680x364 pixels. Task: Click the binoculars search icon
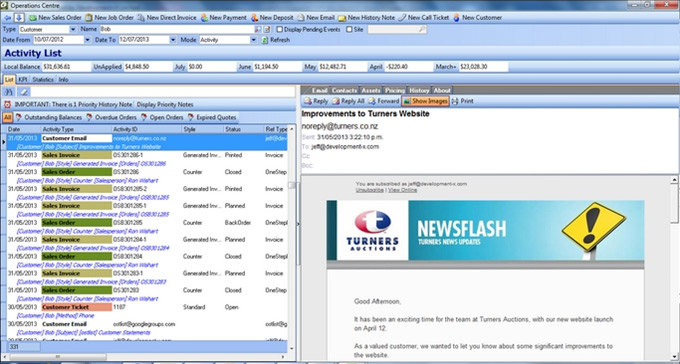pyautogui.click(x=9, y=92)
